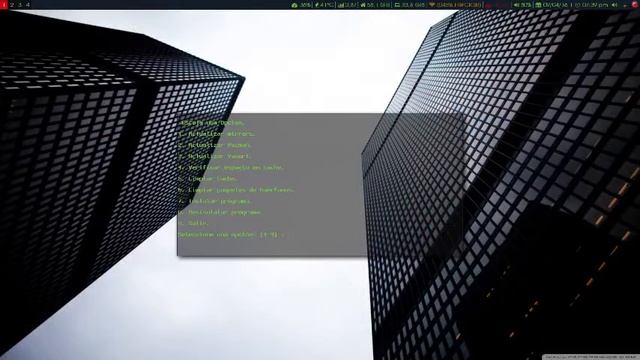The height and width of the screenshot is (360, 640).
Task: Click the temperature indicator in the status bar
Action: pos(324,5)
